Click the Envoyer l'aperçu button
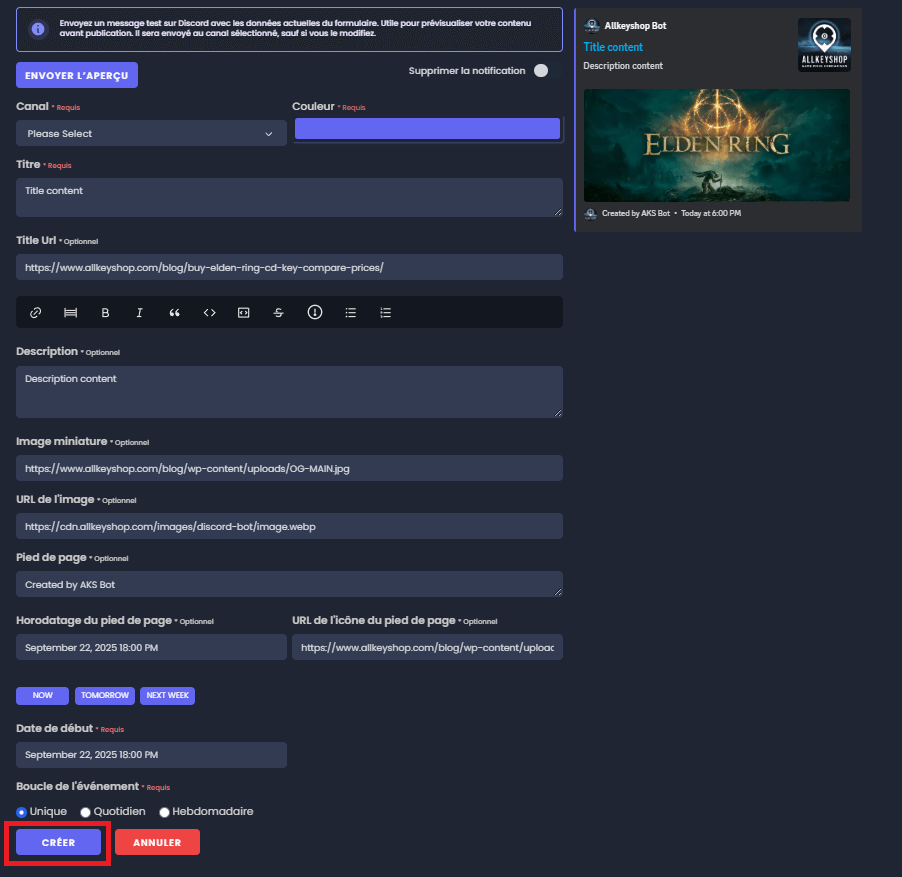The width and height of the screenshot is (902, 877). tap(77, 75)
